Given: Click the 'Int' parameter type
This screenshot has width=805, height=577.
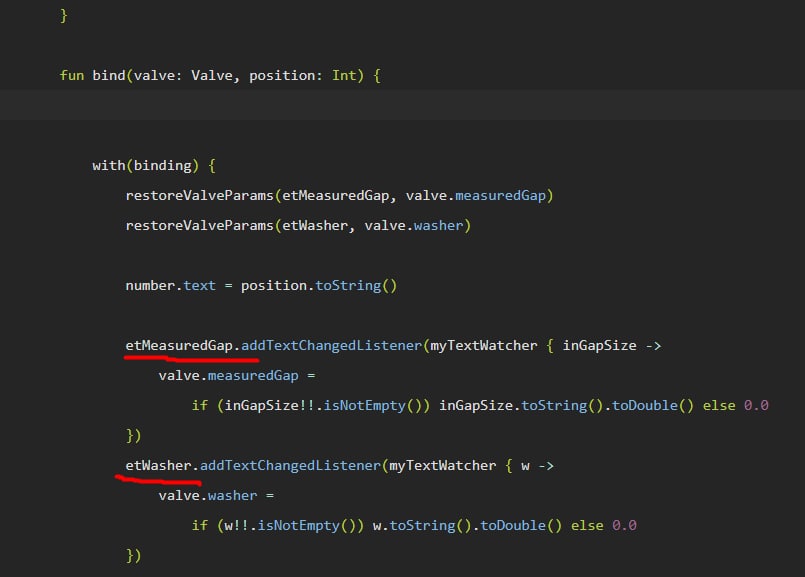Looking at the screenshot, I should click(x=344, y=75).
